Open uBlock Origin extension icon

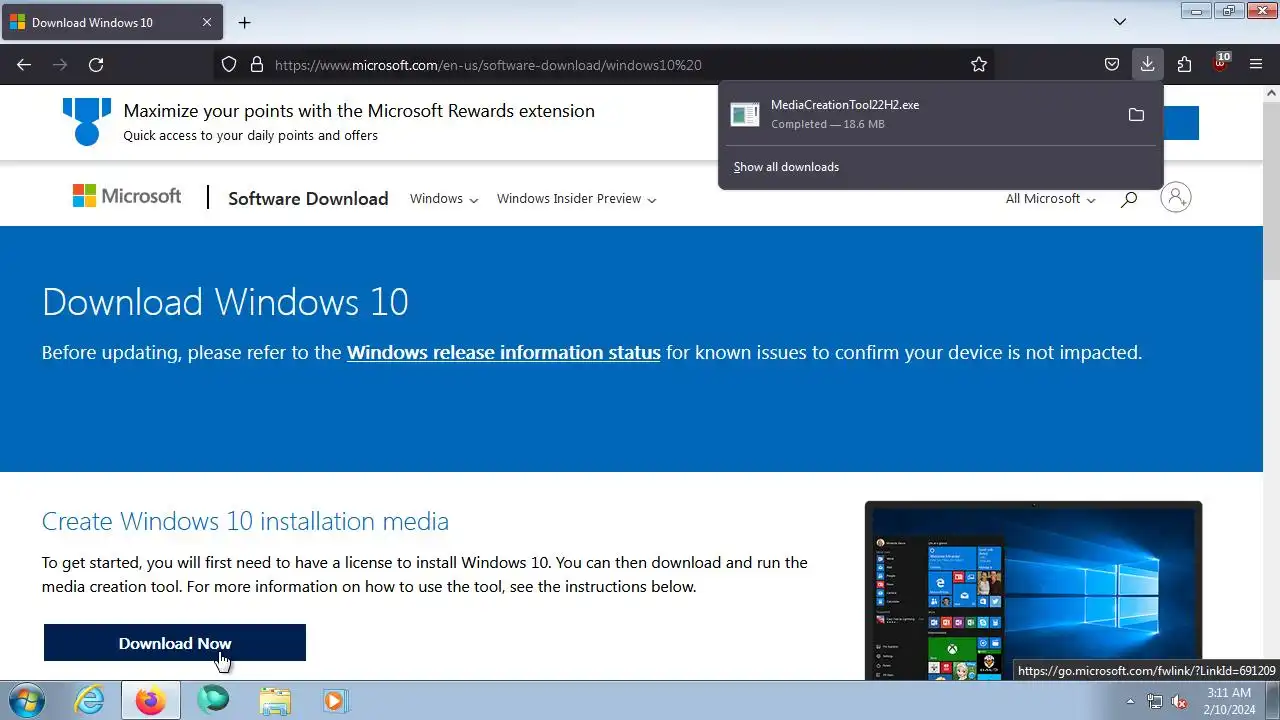click(x=1220, y=63)
